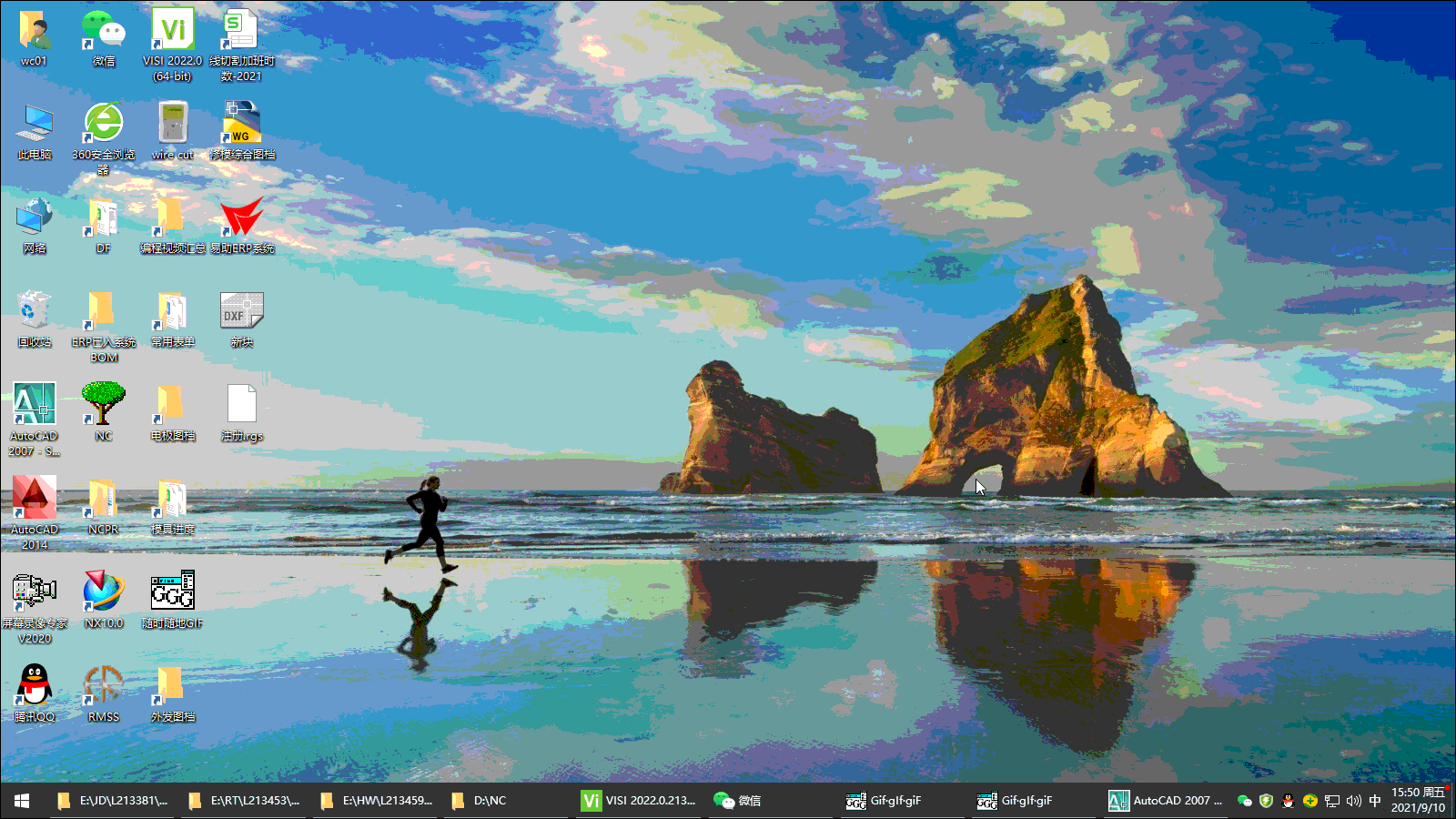Open the Windows Start menu
Screen dimensions: 1456x819
point(22,801)
